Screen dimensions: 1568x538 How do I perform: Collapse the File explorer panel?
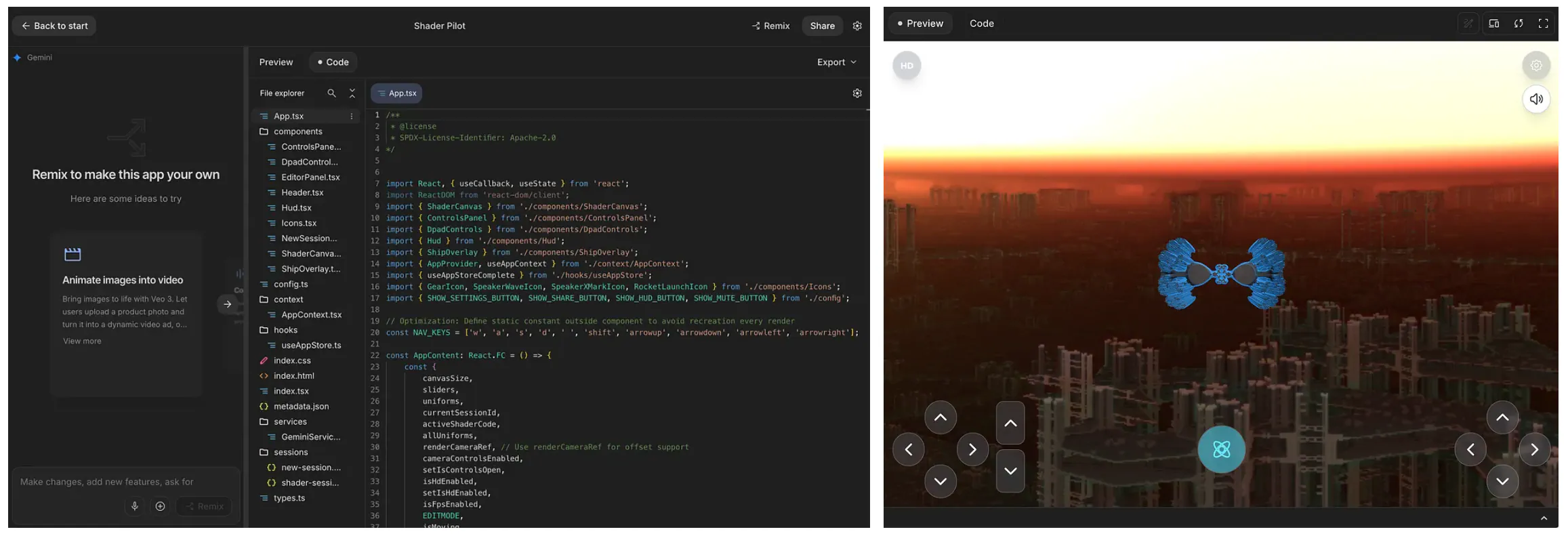point(352,94)
